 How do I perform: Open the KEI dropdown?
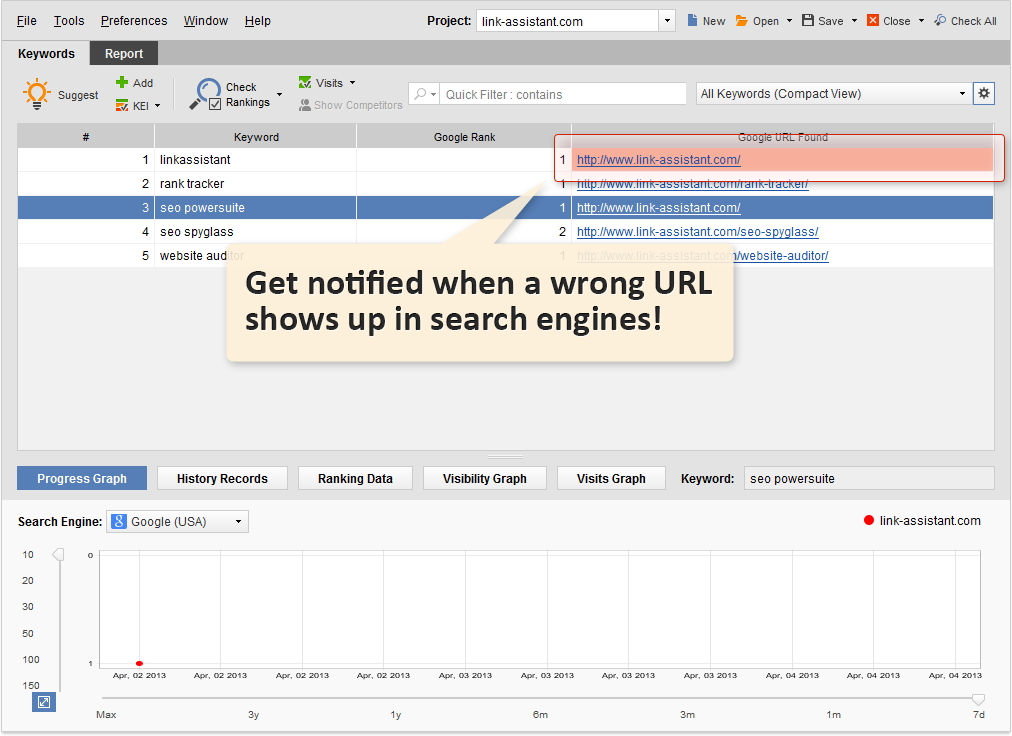(140, 105)
